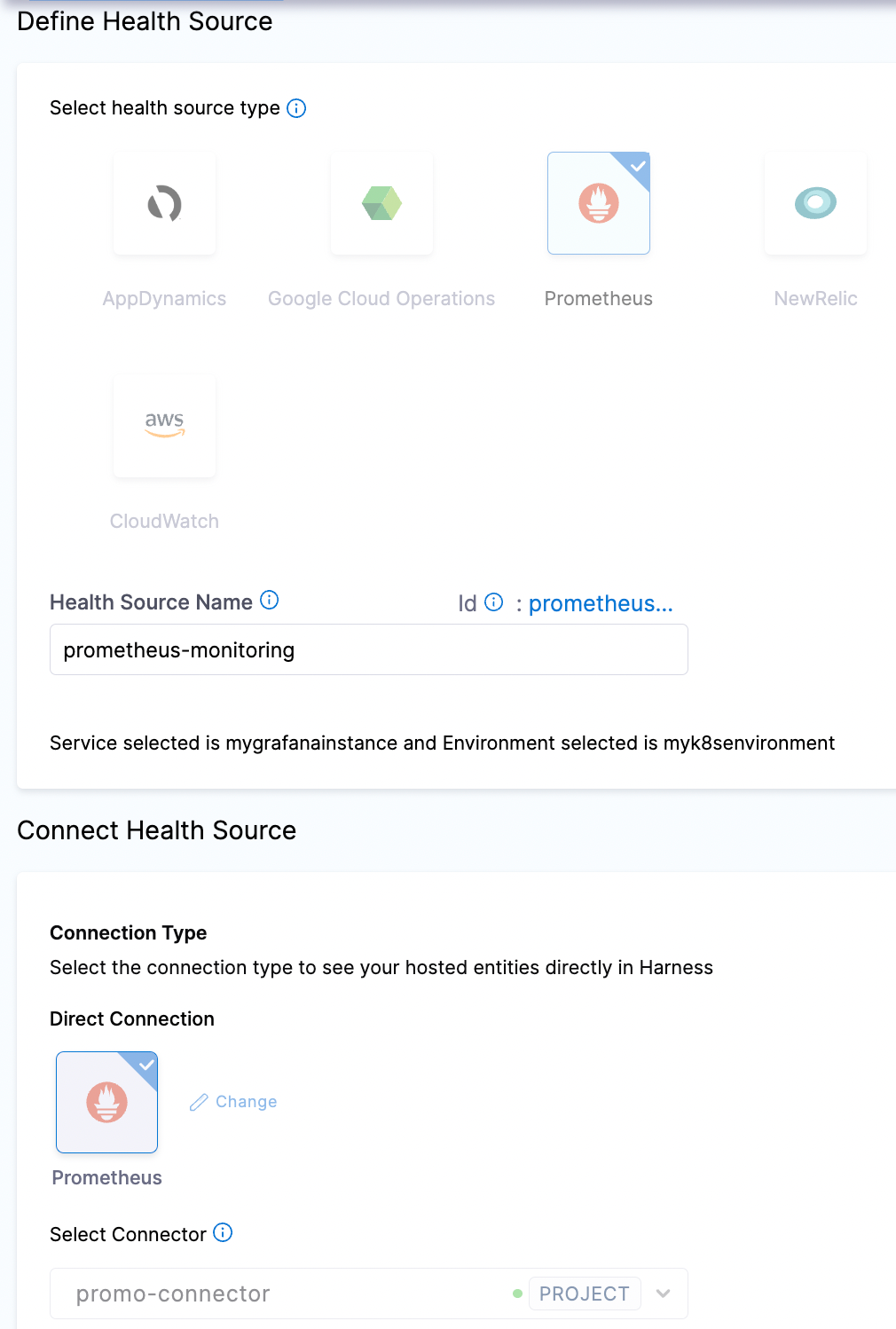Choose NewRelic as the health source type
896x1329 pixels.
click(x=814, y=203)
